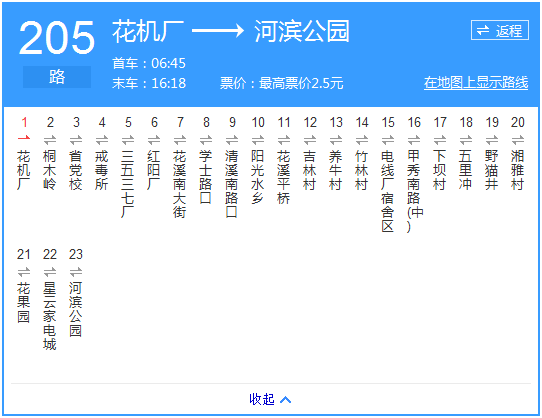Click the transfer icon above 红阳厂
This screenshot has height=418, width=542.
pyautogui.click(x=154, y=140)
